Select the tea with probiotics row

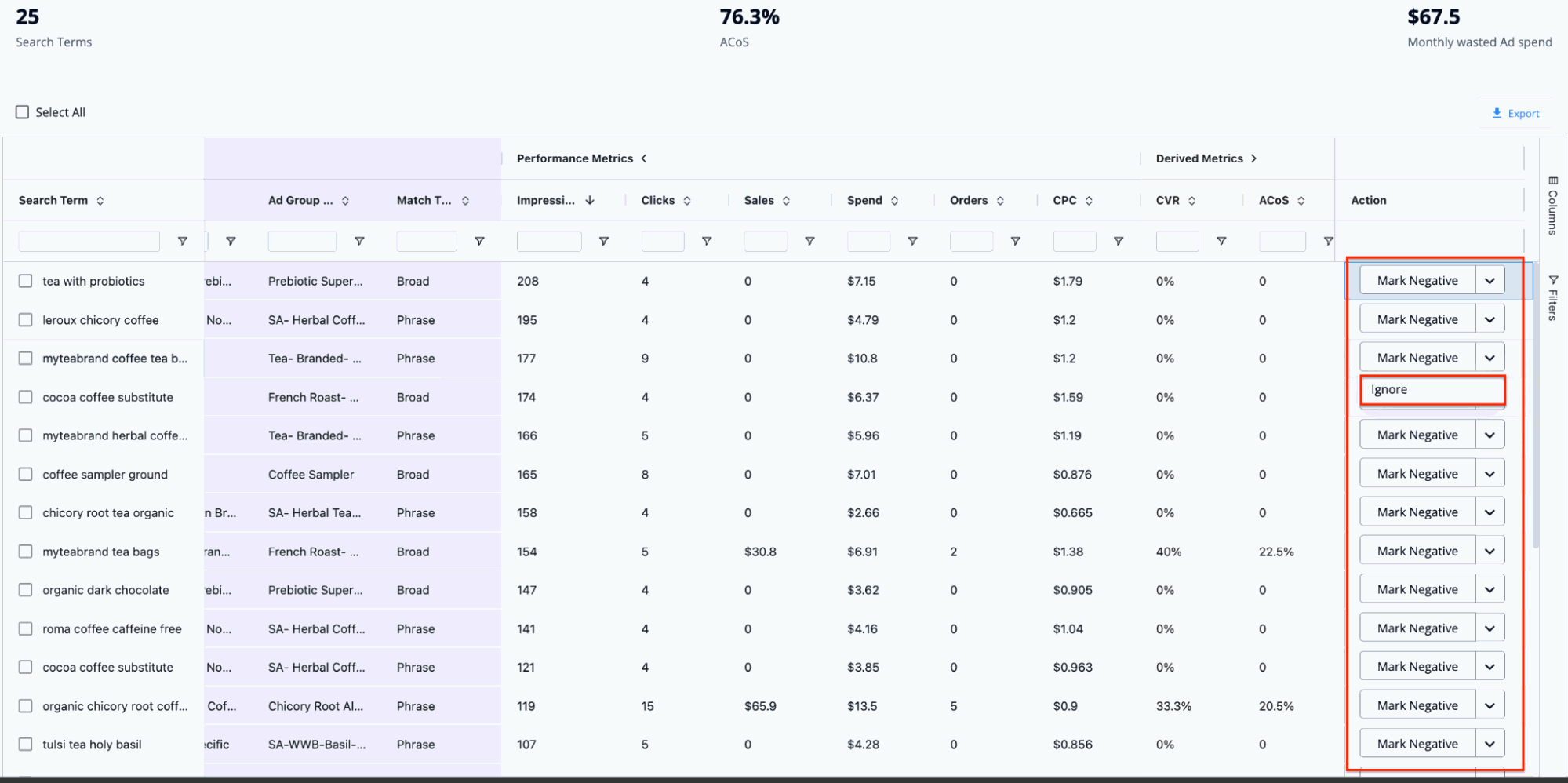click(x=26, y=281)
